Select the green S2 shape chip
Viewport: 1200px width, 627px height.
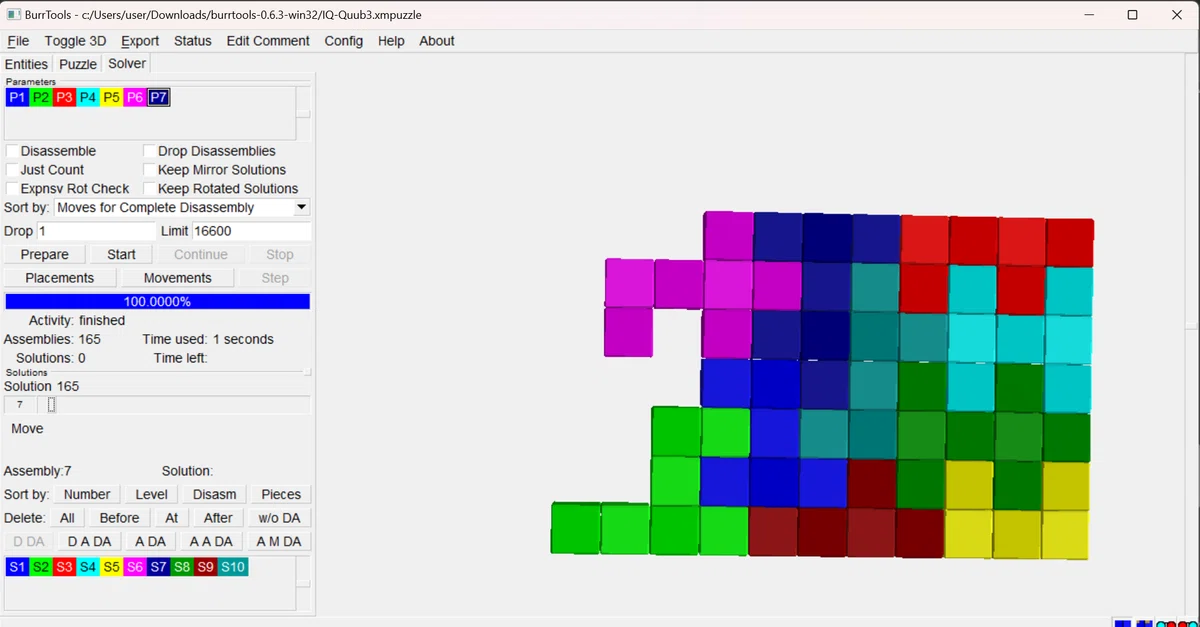(41, 567)
